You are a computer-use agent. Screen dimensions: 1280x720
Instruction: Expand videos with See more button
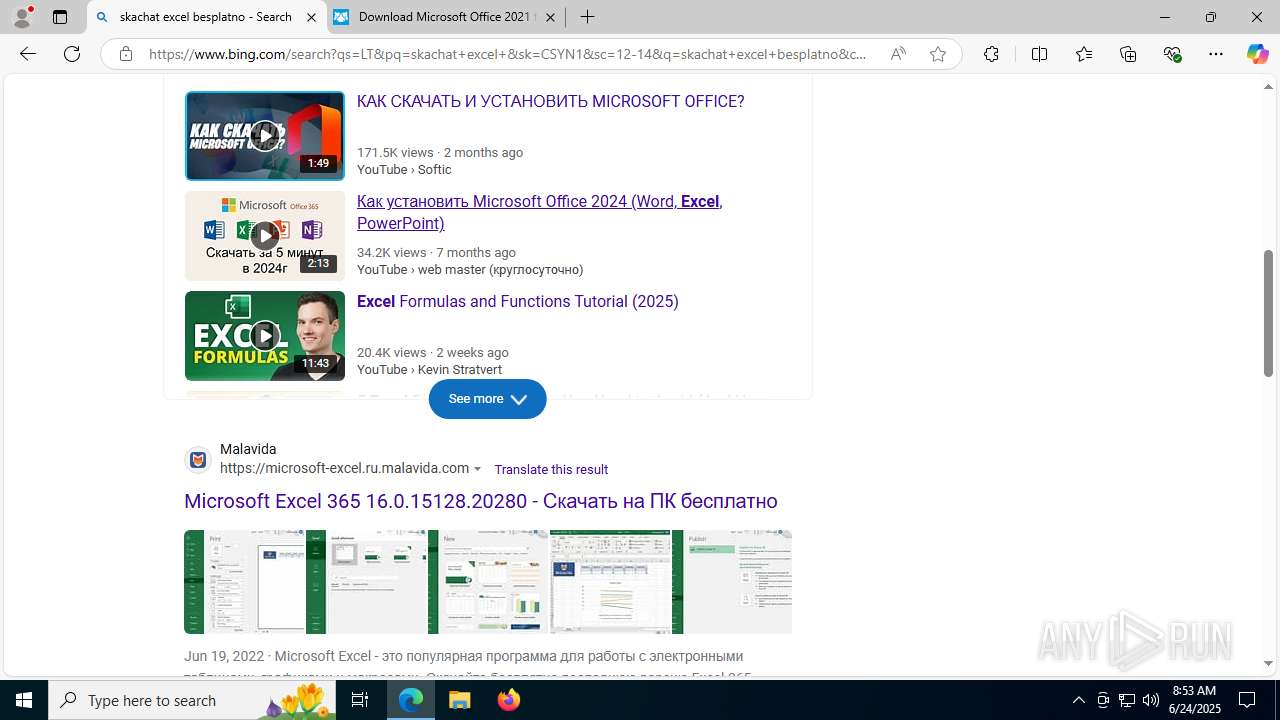pos(488,399)
